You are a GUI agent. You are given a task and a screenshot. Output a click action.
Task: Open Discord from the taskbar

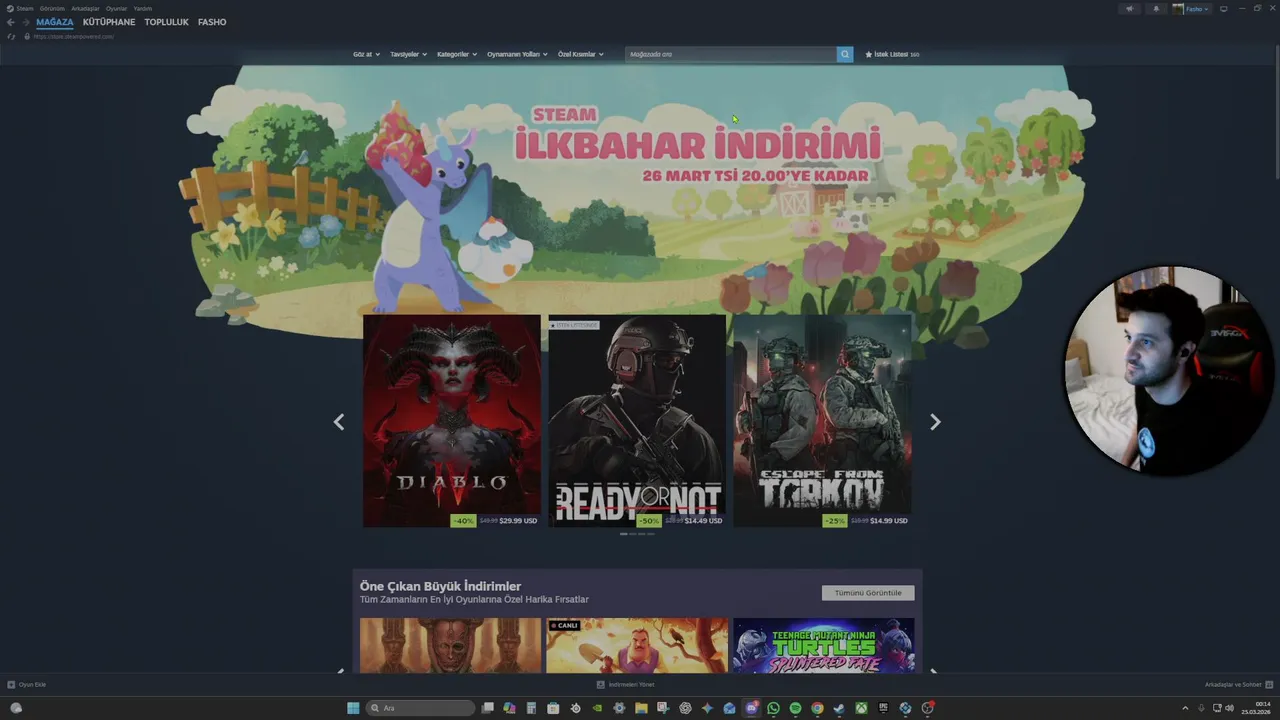click(752, 708)
